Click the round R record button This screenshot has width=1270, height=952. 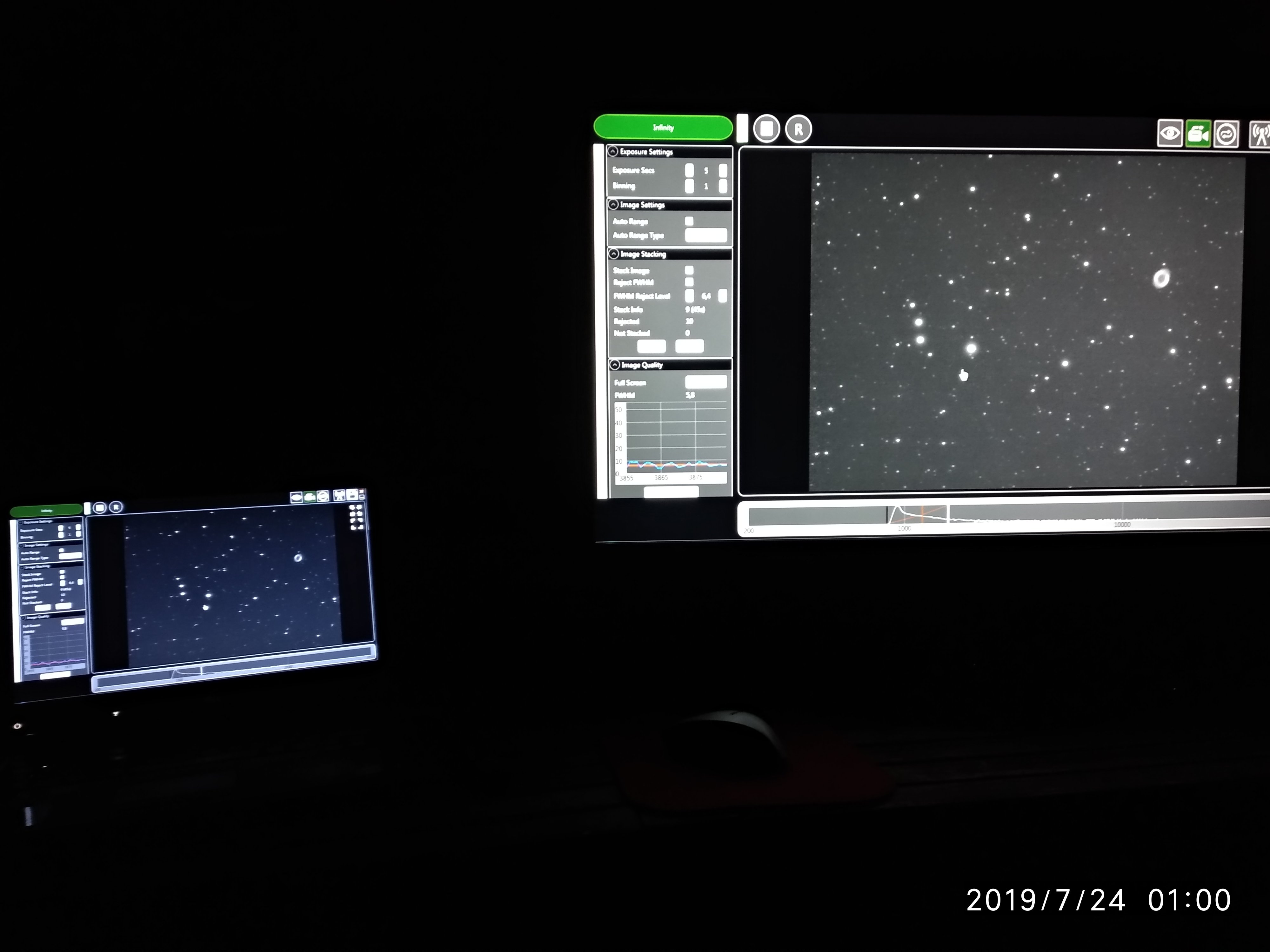tap(799, 129)
